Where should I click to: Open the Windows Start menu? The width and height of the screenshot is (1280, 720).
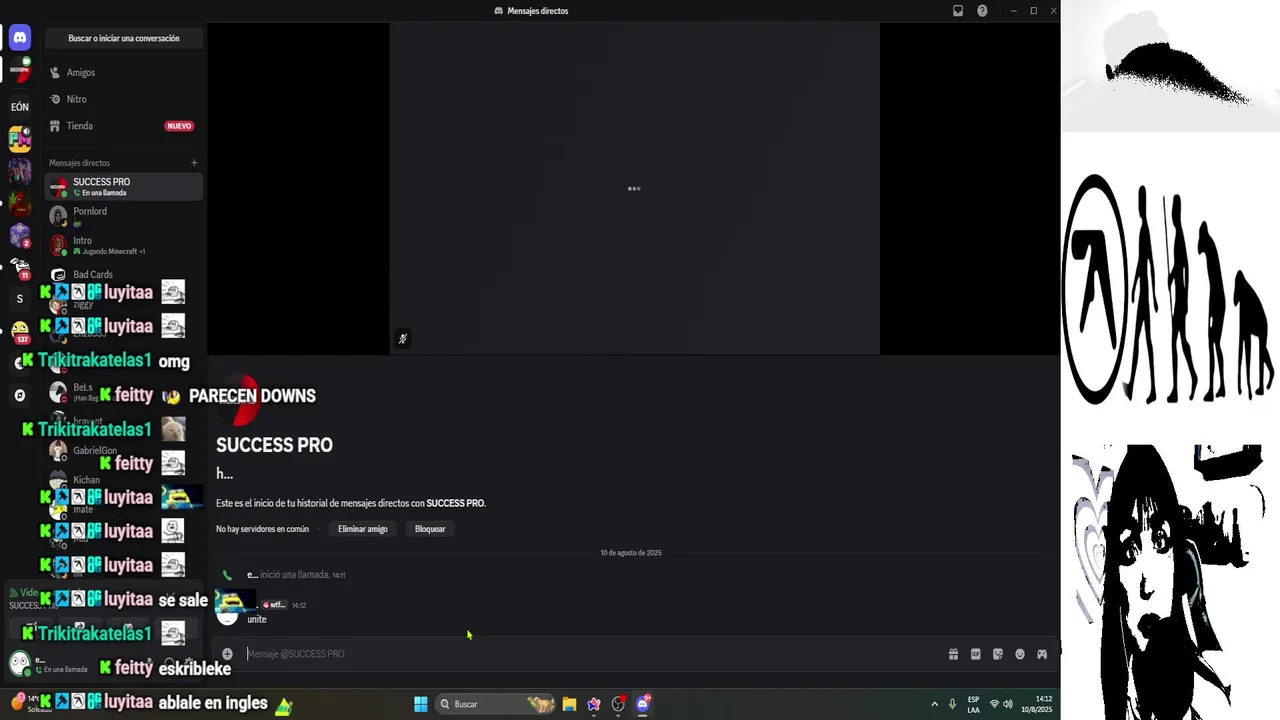click(x=421, y=704)
